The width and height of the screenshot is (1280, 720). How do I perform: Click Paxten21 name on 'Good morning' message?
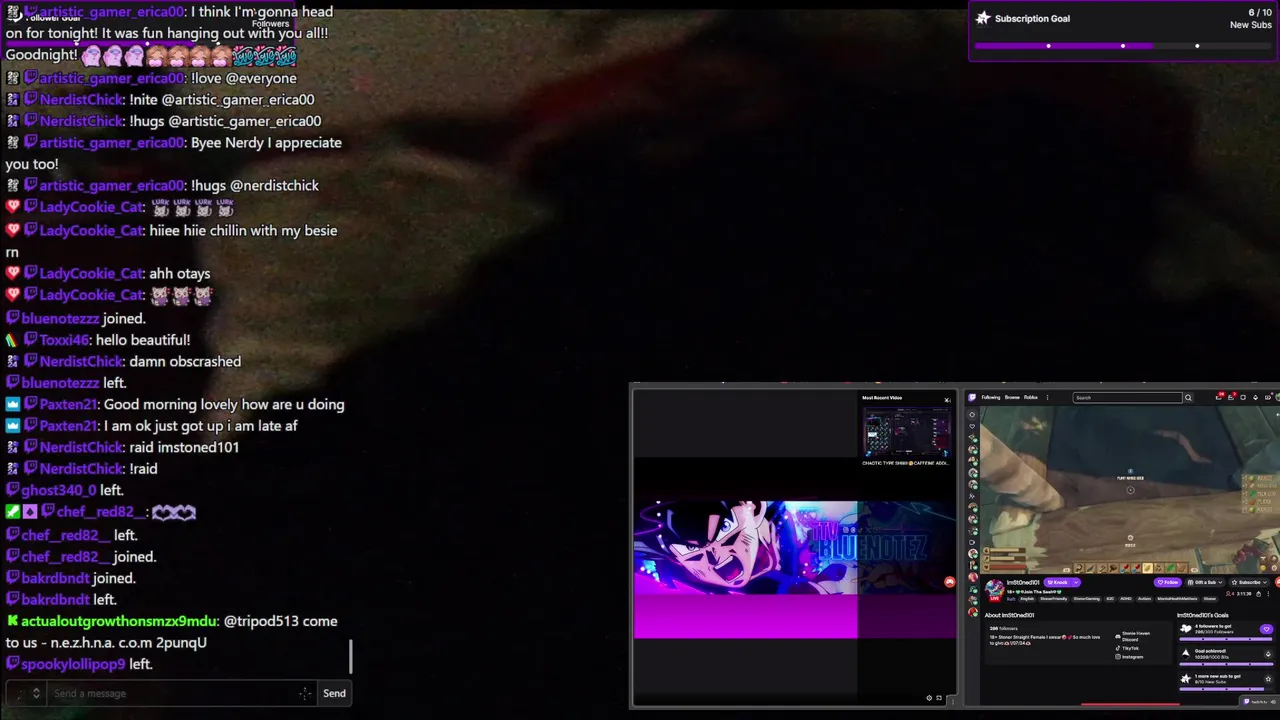tap(68, 404)
